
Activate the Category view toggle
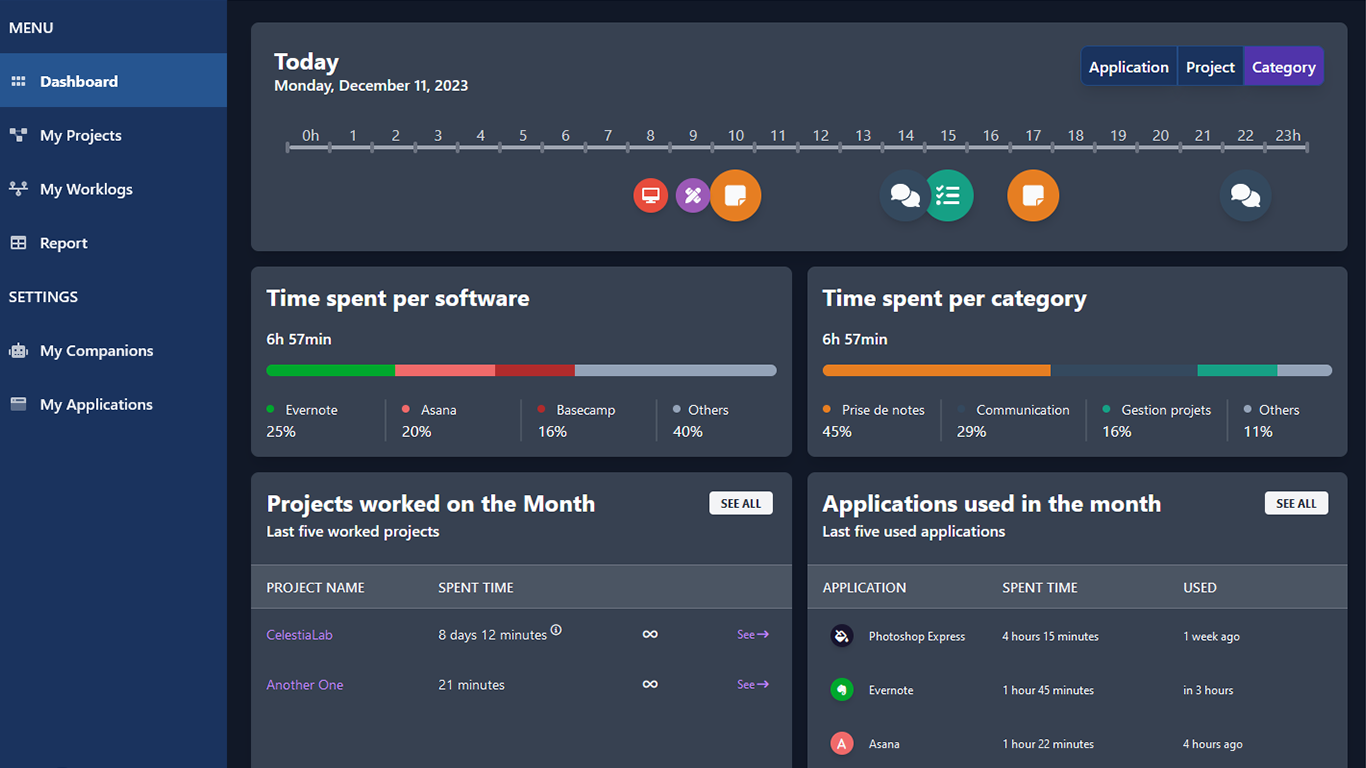click(x=1283, y=66)
